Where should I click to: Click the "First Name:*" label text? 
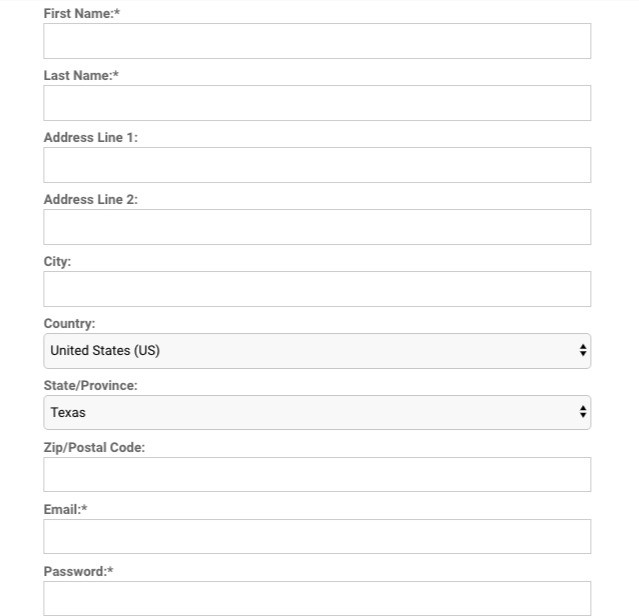(82, 14)
